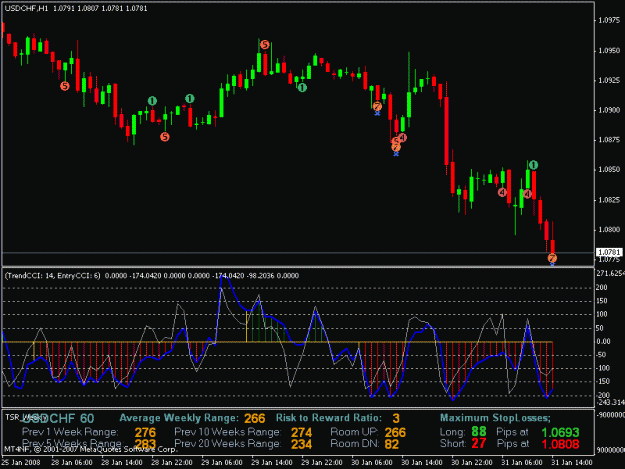
Task: Select the 0.00 level on the CCI scale
Action: click(x=603, y=342)
